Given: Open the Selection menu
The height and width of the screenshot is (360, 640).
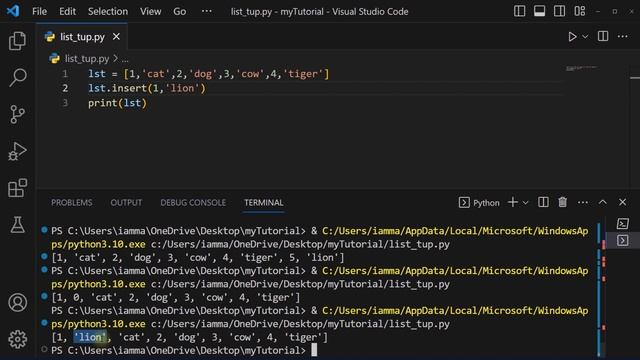Looking at the screenshot, I should [108, 11].
